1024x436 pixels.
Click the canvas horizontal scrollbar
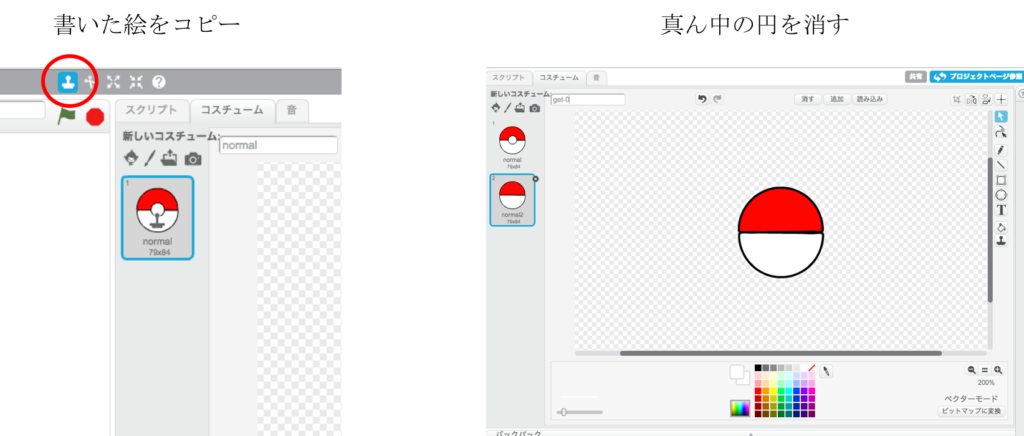pyautogui.click(x=780, y=353)
